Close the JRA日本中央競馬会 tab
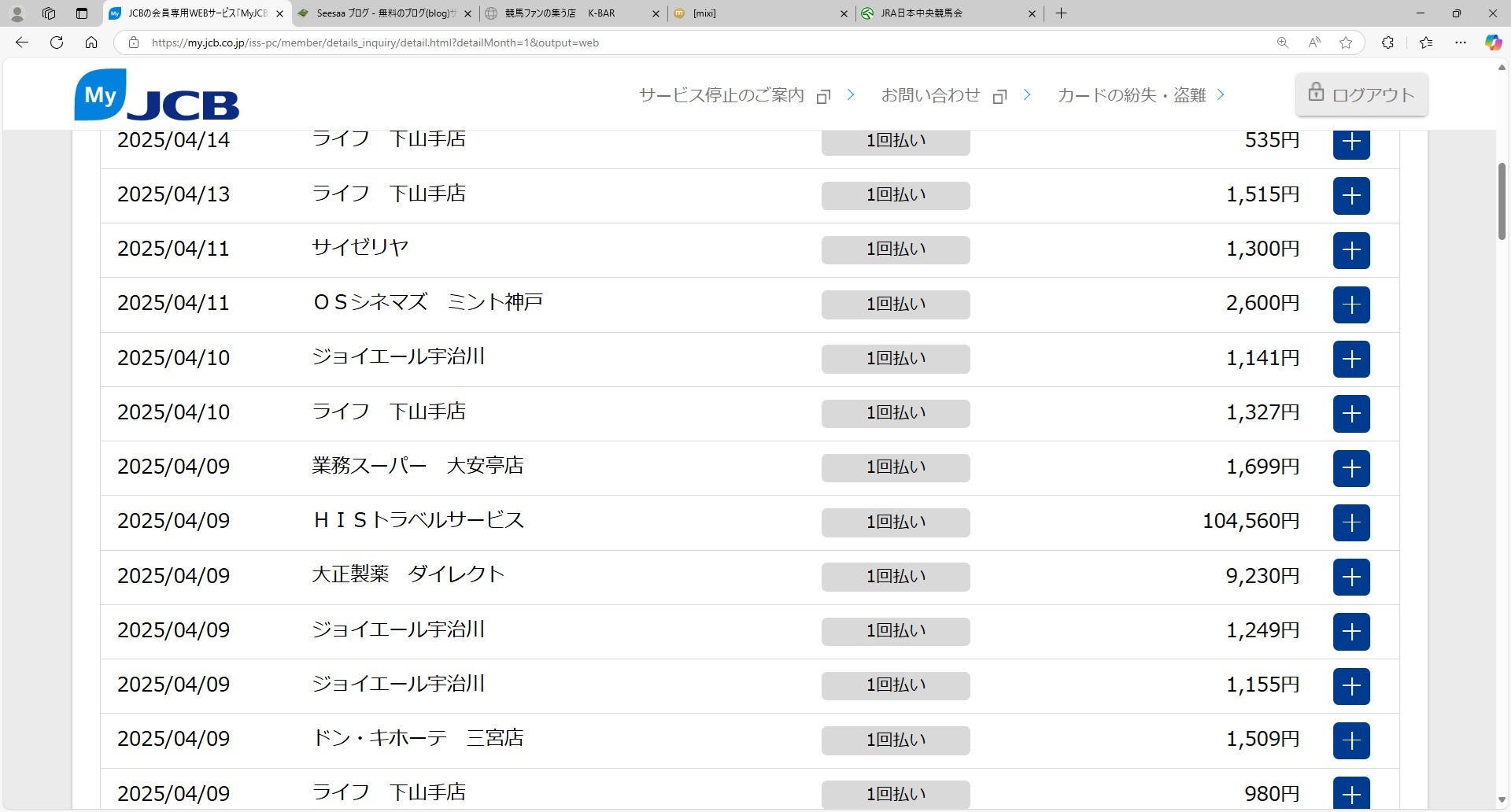The width and height of the screenshot is (1511, 812). point(1032,13)
